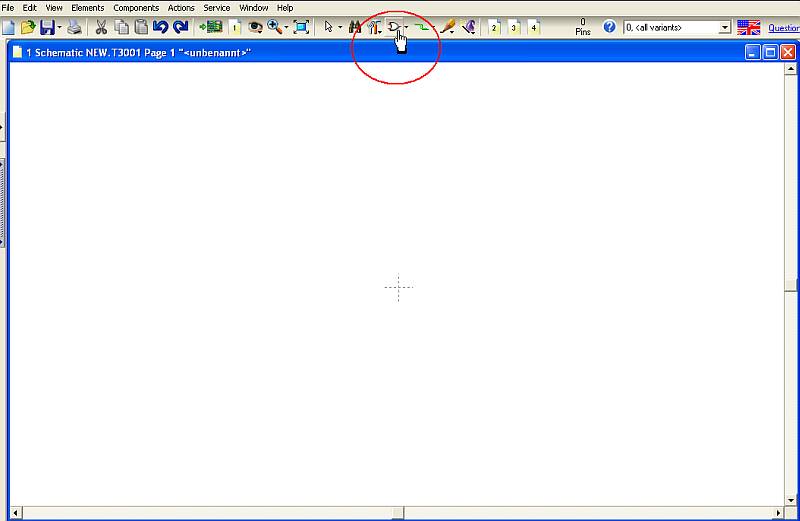Click the Print icon
800x521 pixels.
74,27
